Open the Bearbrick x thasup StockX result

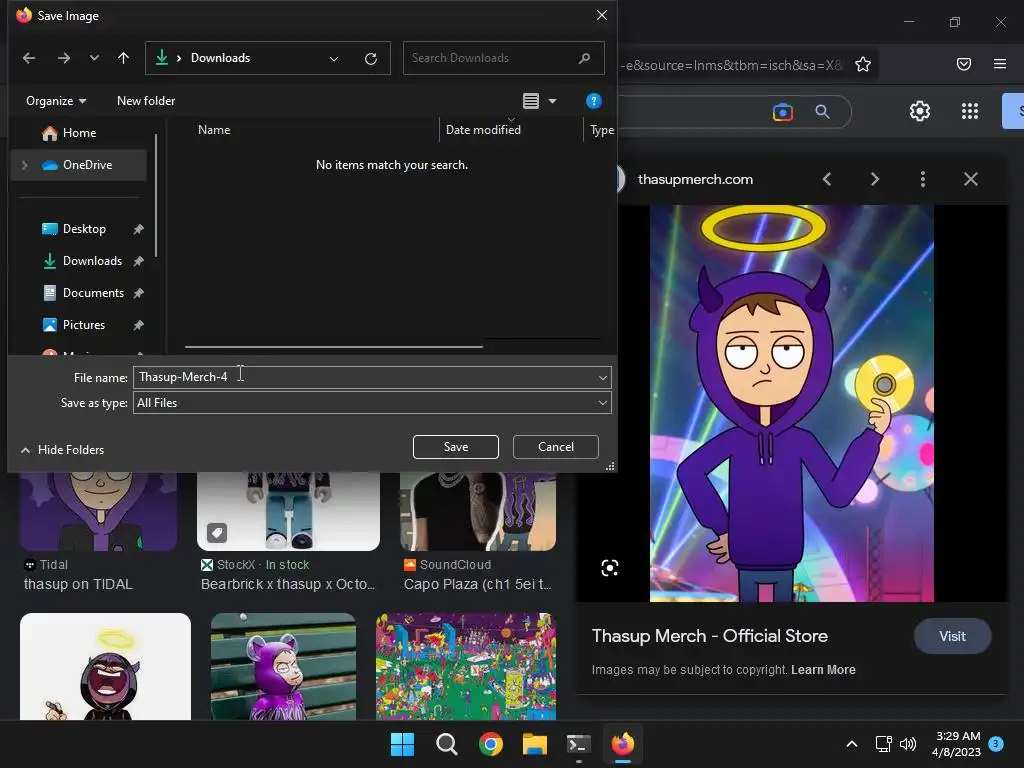(287, 584)
